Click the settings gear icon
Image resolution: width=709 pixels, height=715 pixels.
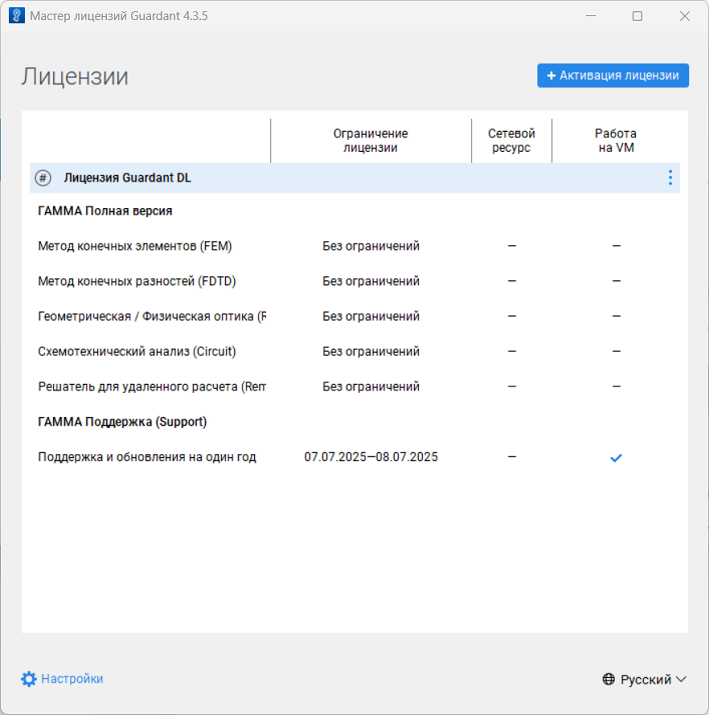(x=29, y=679)
